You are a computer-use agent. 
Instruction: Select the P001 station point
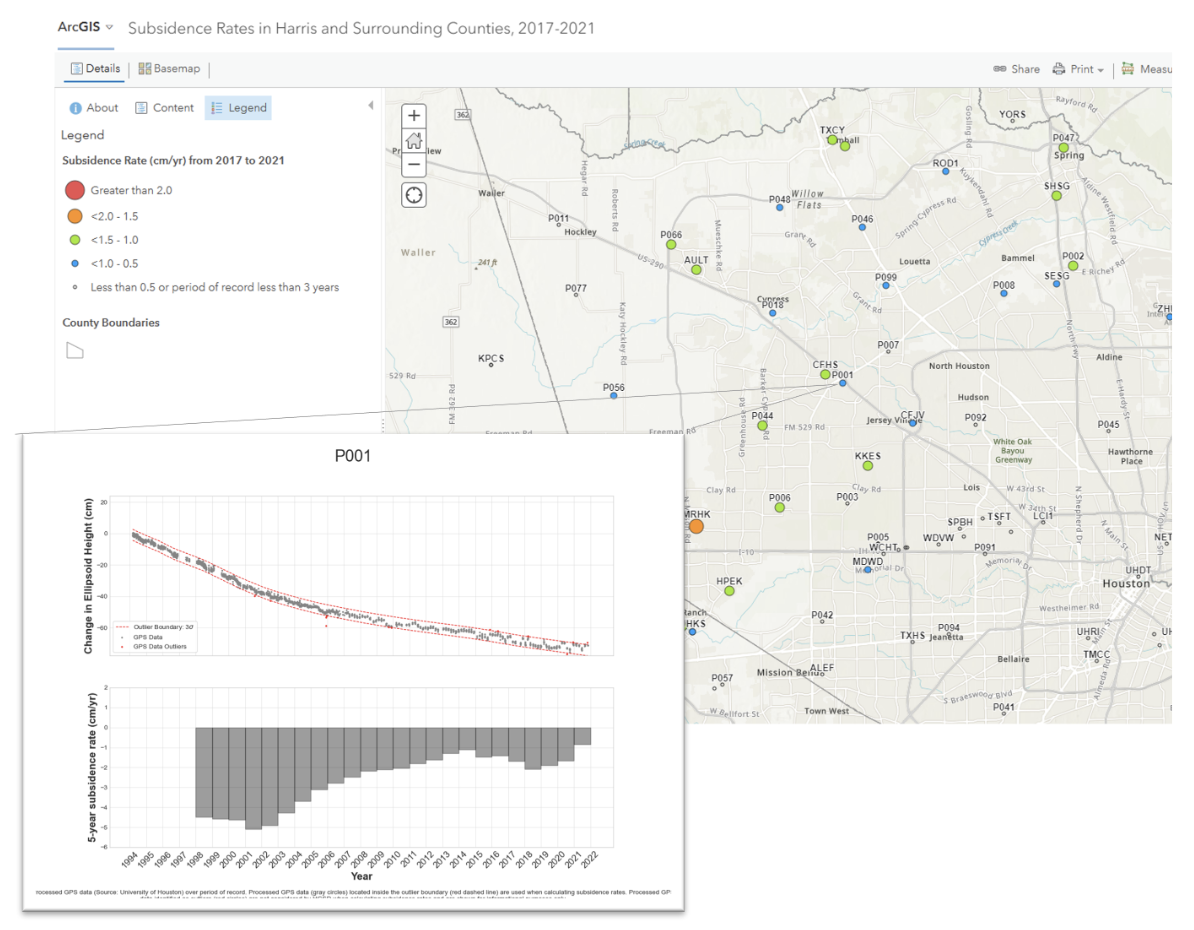842,383
